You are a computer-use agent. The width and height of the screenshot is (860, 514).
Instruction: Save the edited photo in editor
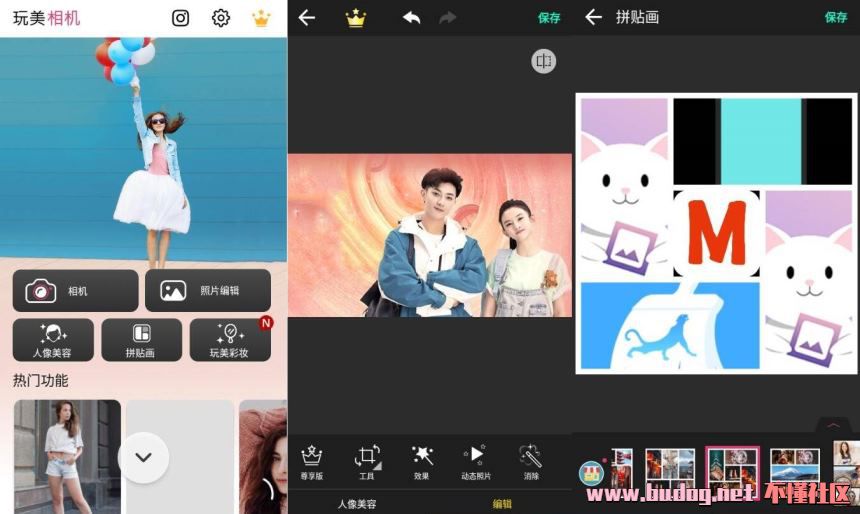coord(548,18)
